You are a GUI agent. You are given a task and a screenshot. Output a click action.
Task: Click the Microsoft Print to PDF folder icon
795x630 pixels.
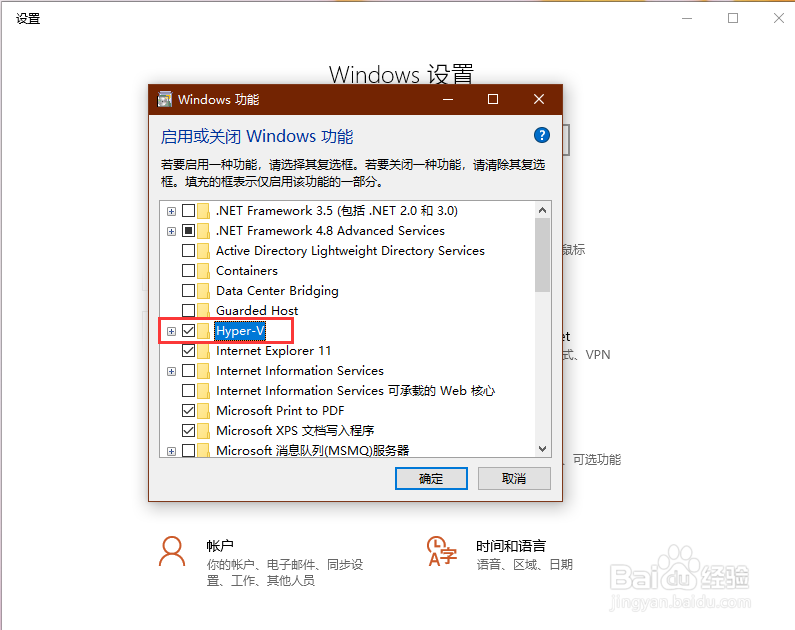[x=203, y=411]
